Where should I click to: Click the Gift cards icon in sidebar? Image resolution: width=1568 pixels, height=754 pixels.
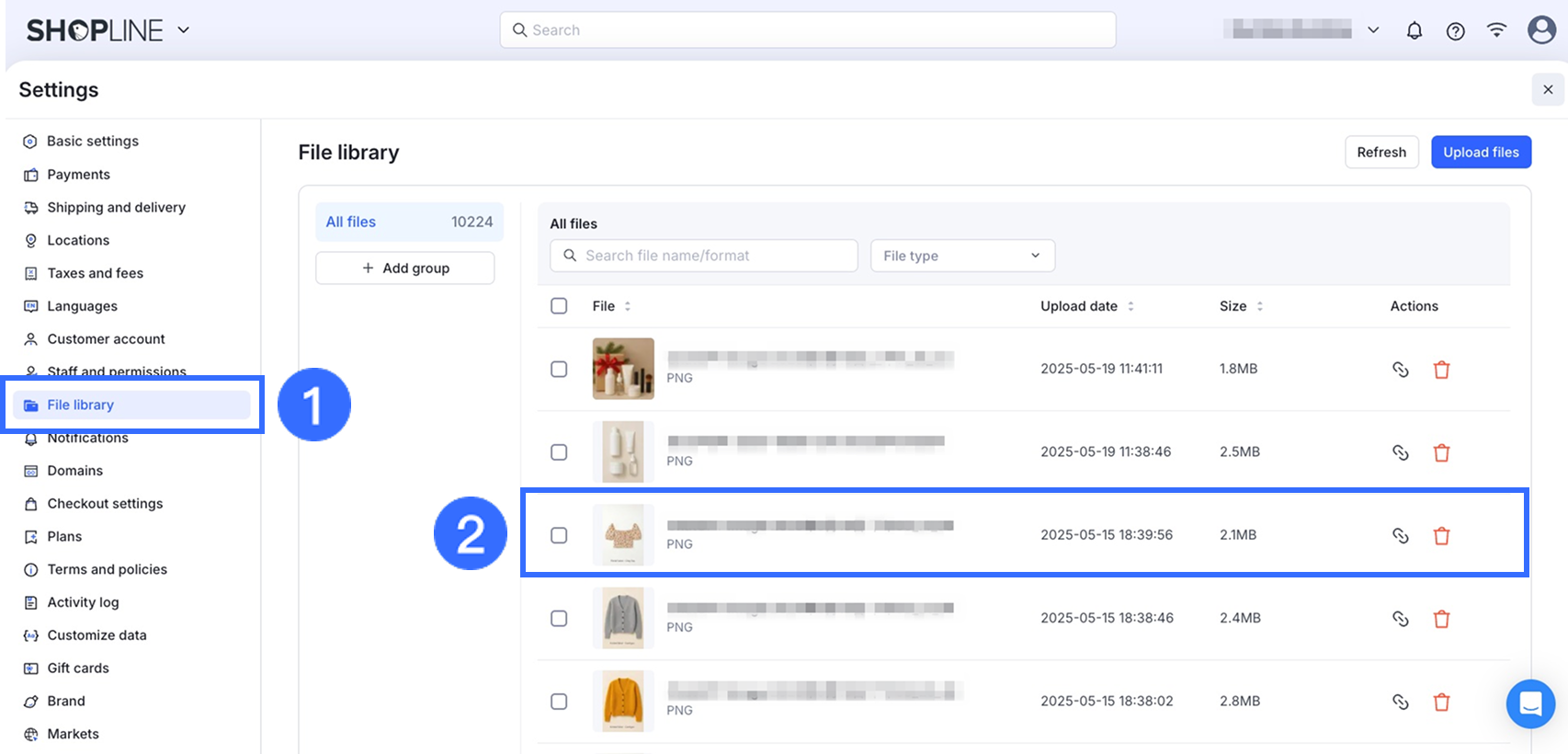pos(30,668)
